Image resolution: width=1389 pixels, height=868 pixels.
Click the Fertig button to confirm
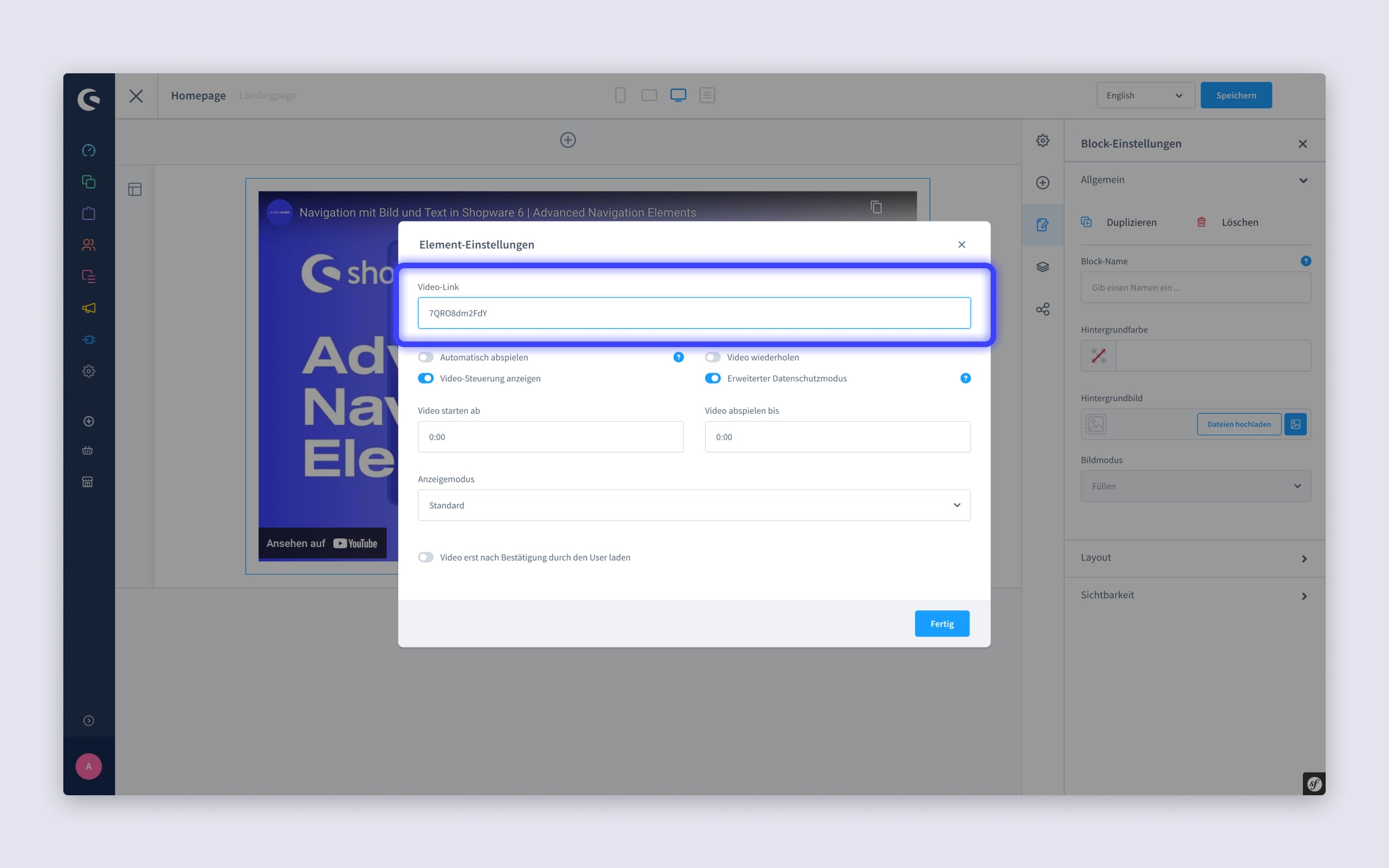[x=941, y=623]
